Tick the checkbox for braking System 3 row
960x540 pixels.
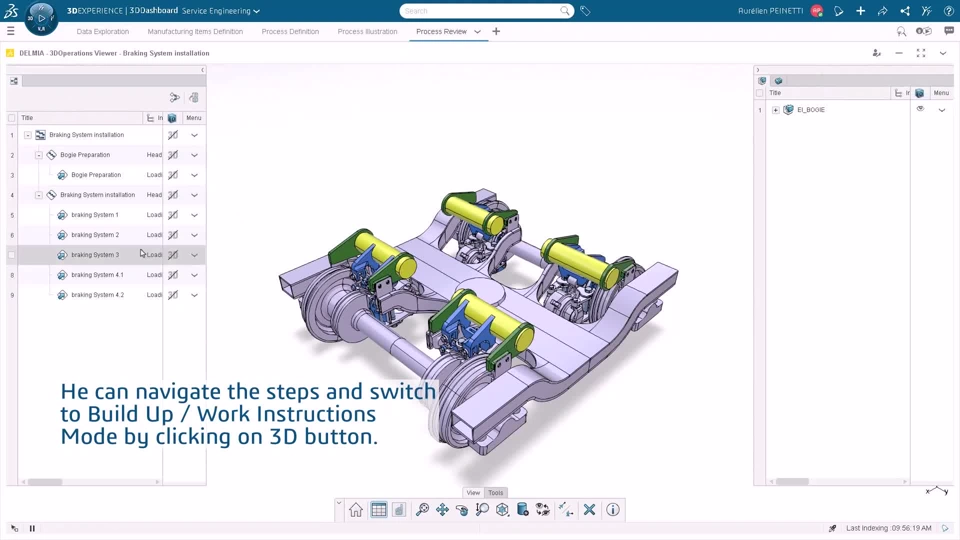(12, 255)
